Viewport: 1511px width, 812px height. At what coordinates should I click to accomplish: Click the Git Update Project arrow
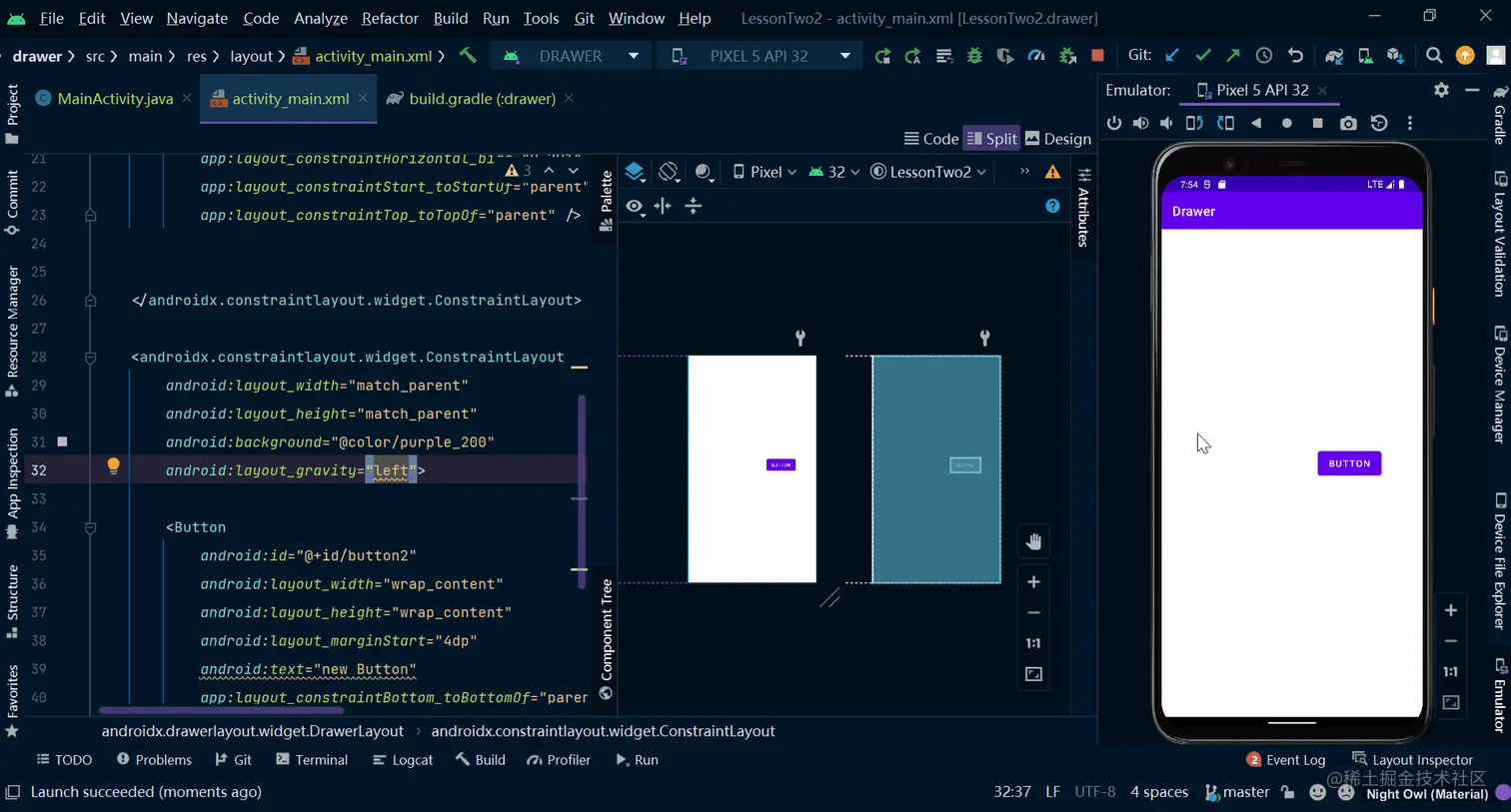tap(1172, 56)
